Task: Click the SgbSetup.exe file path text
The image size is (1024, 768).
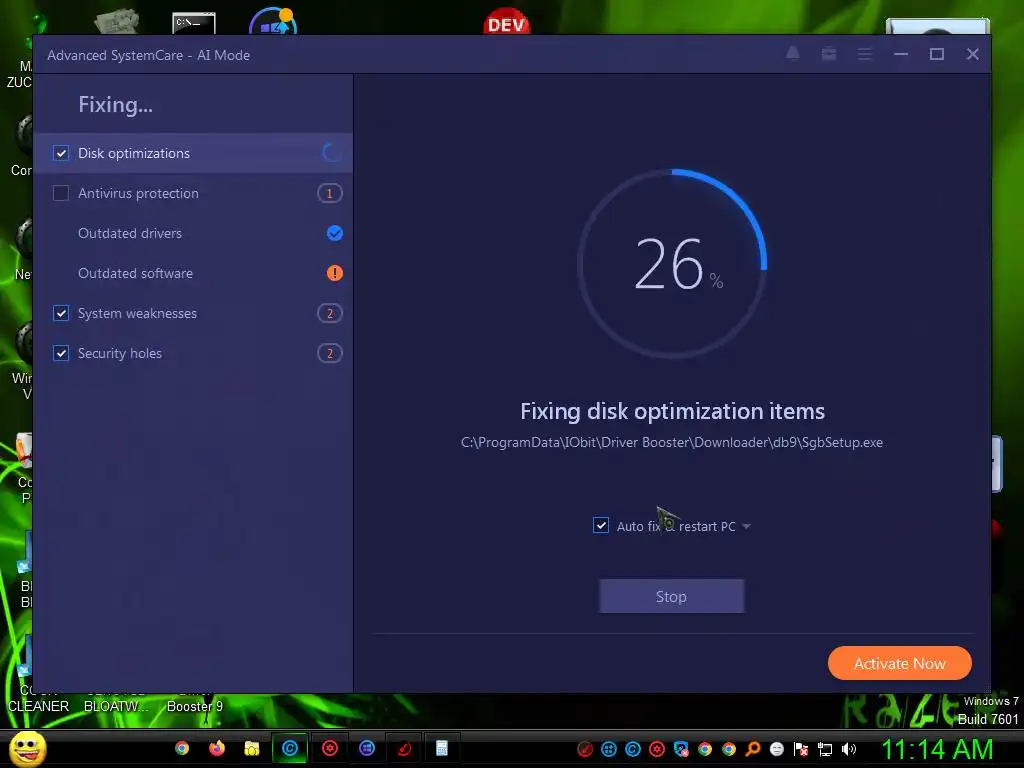Action: pos(672,442)
